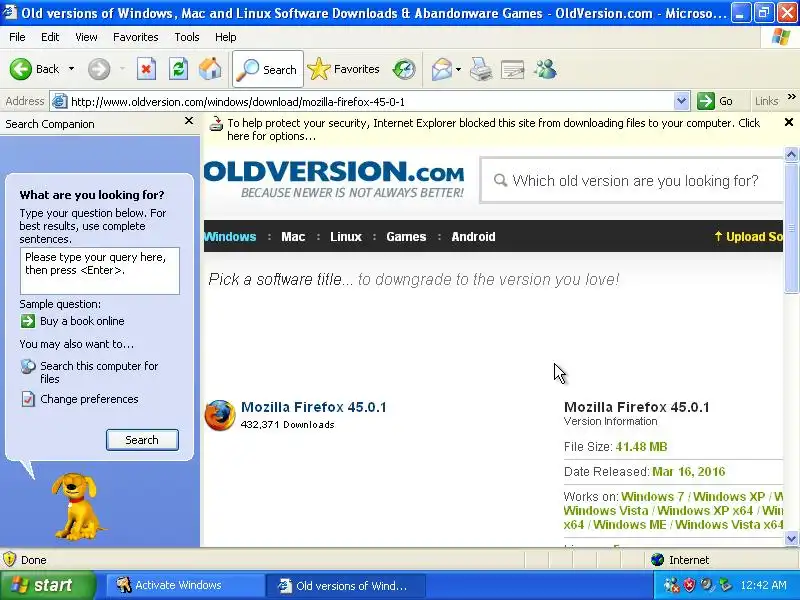The height and width of the screenshot is (600, 800).
Task: Select the Windows navigation tab
Action: (x=230, y=237)
